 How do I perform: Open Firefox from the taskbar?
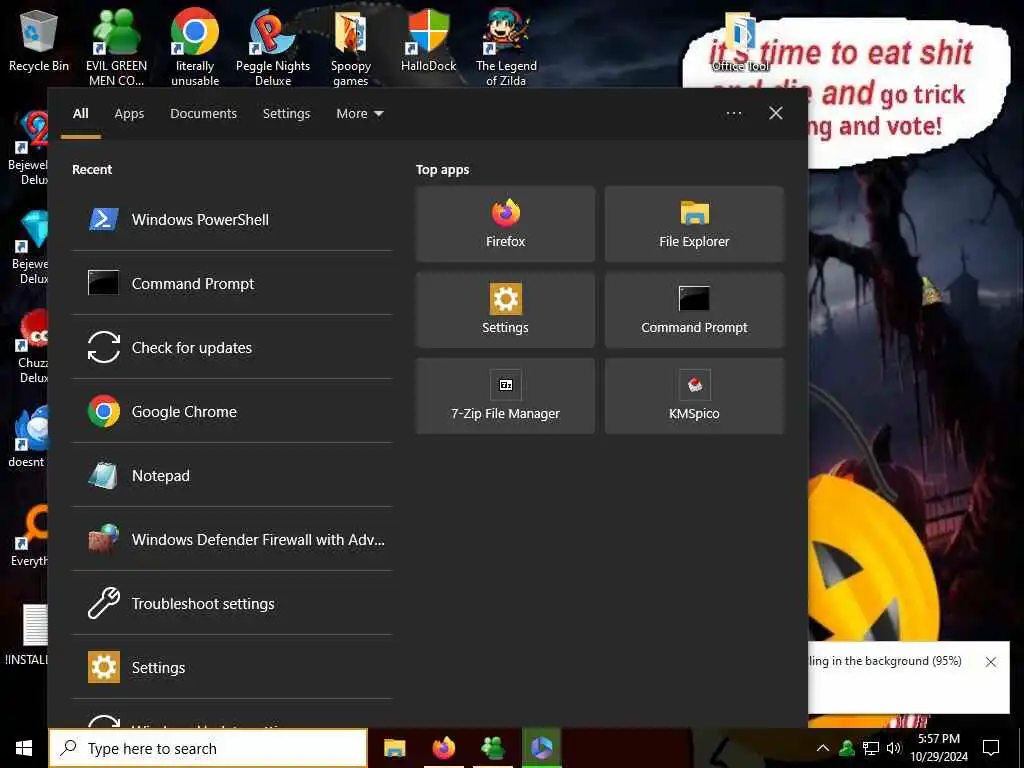point(443,748)
